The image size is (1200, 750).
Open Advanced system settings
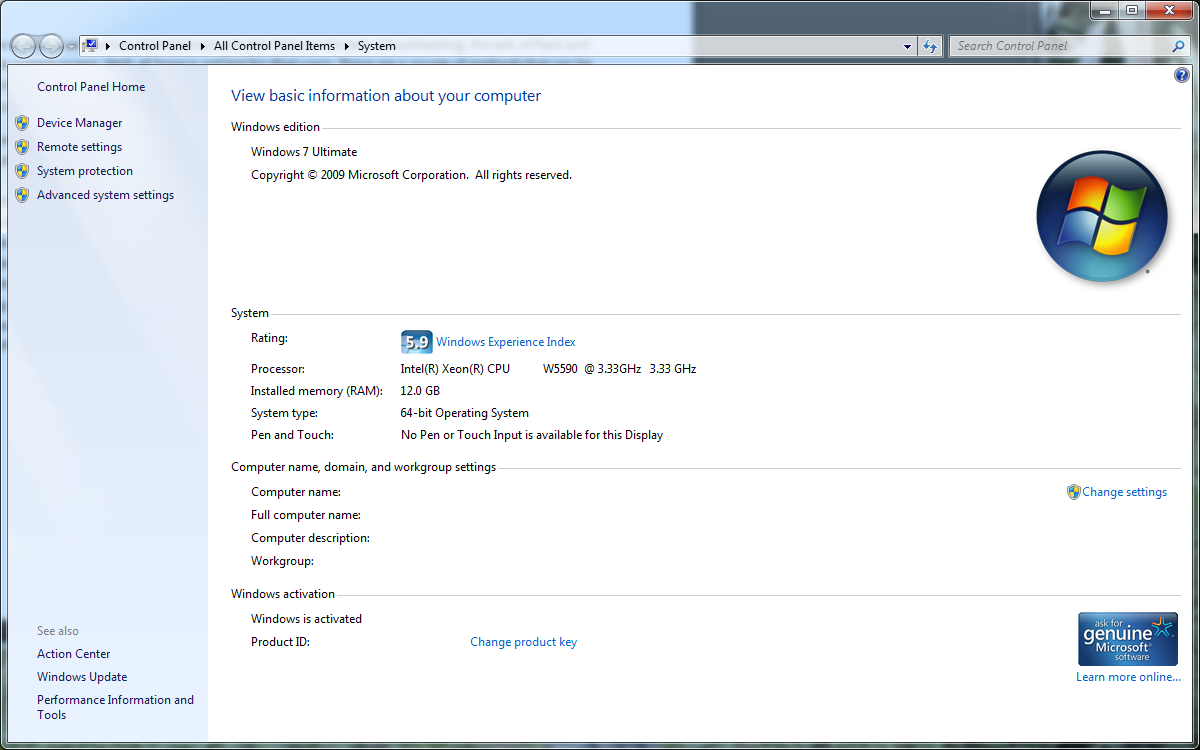pos(105,195)
